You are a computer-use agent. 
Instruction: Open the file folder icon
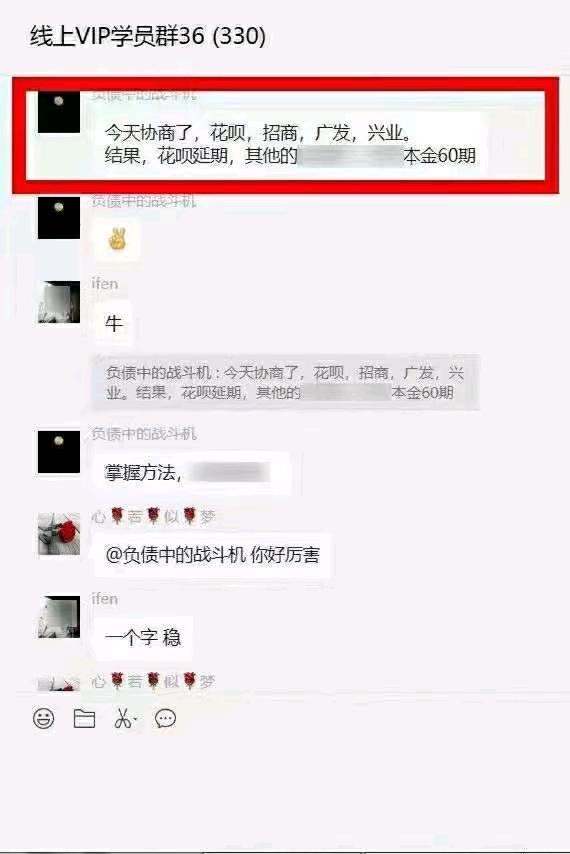(84, 719)
